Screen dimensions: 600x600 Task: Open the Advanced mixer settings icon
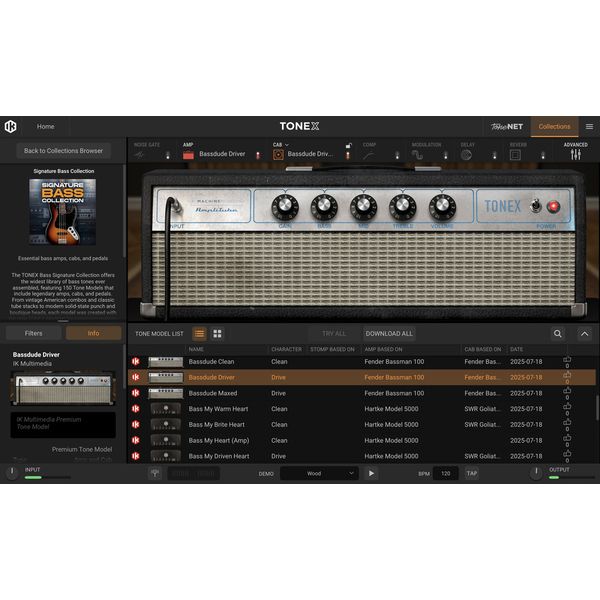point(575,154)
